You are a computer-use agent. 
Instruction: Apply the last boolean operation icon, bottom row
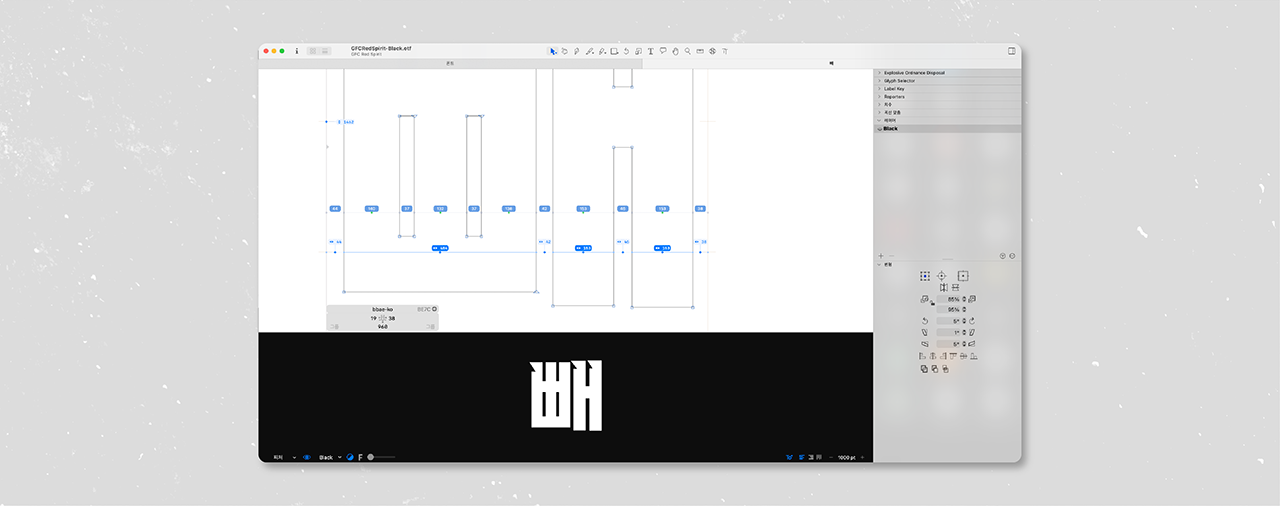[x=945, y=369]
